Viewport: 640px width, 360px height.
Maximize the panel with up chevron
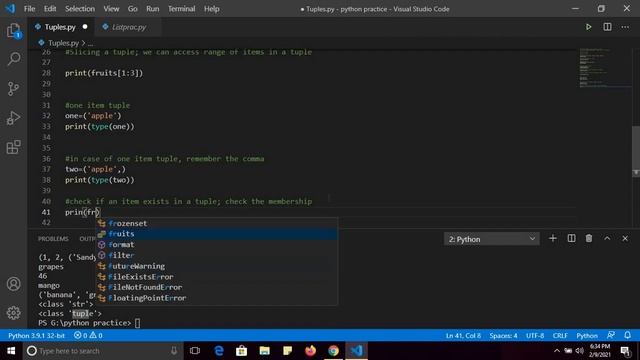[607, 238]
